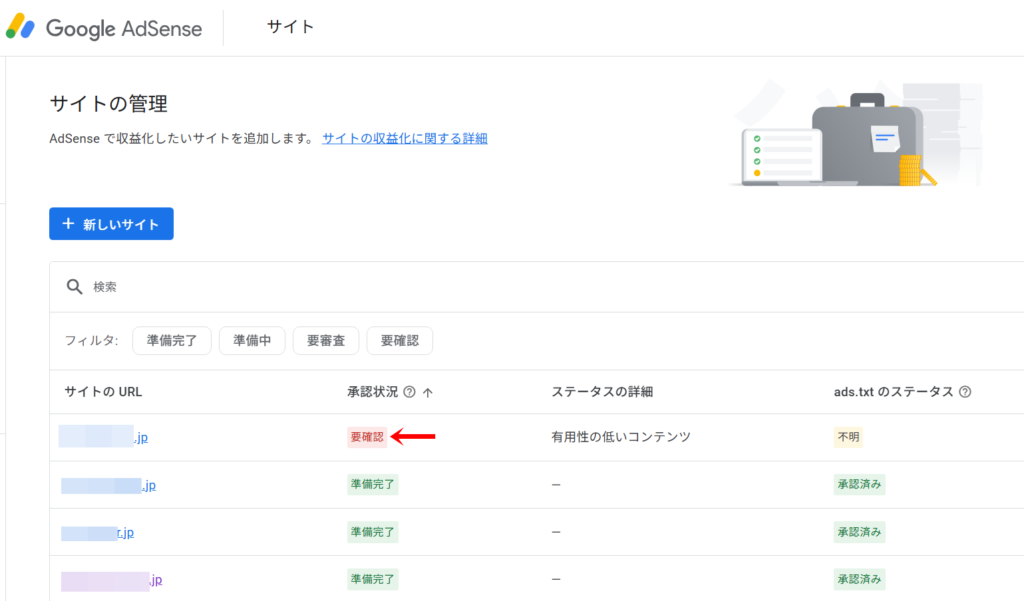1024x601 pixels.
Task: Click a green 承認済み badge
Action: 859,484
